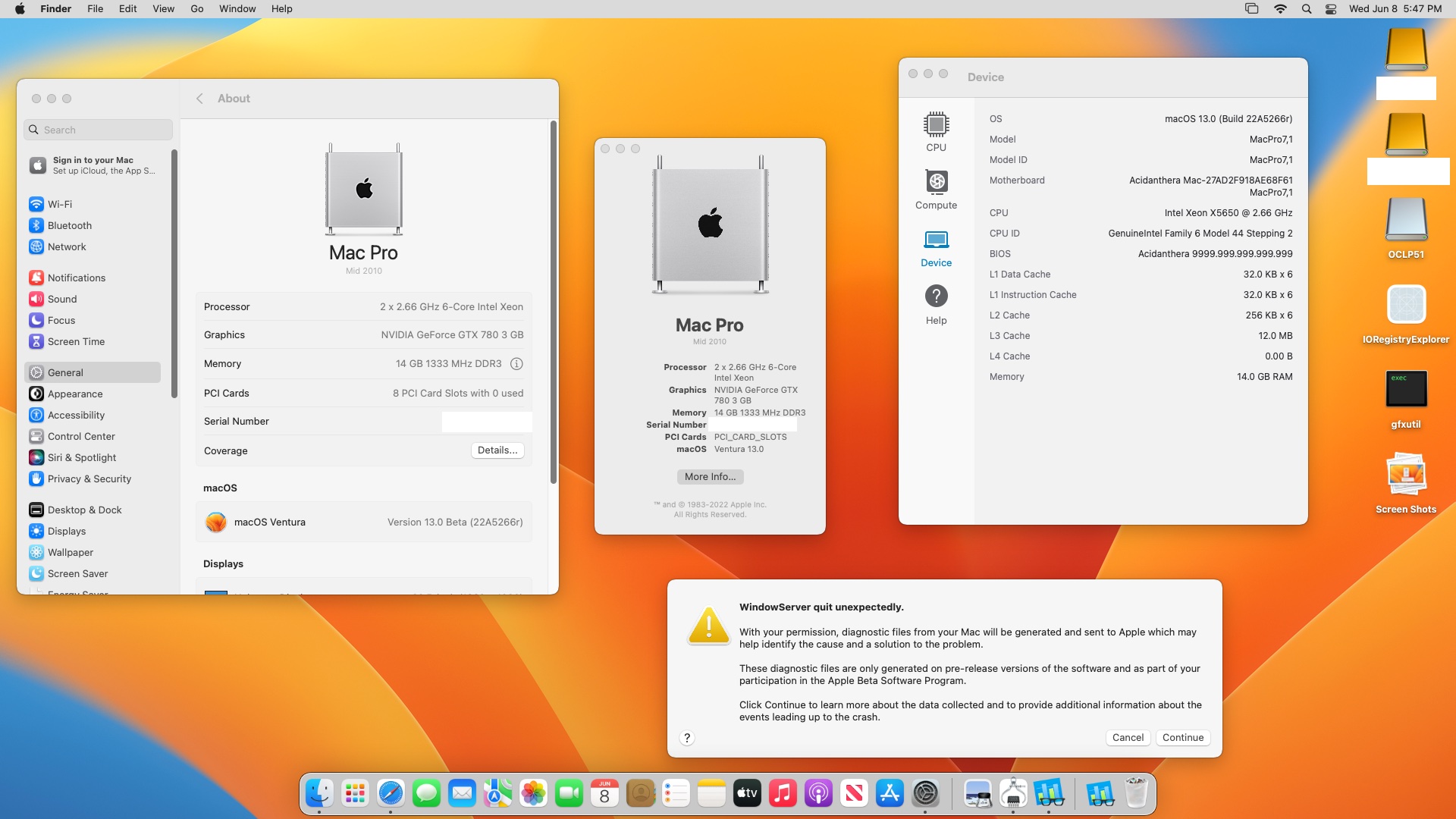Screen dimensions: 1456x819
Task: Go back using the About chevron
Action: click(199, 99)
